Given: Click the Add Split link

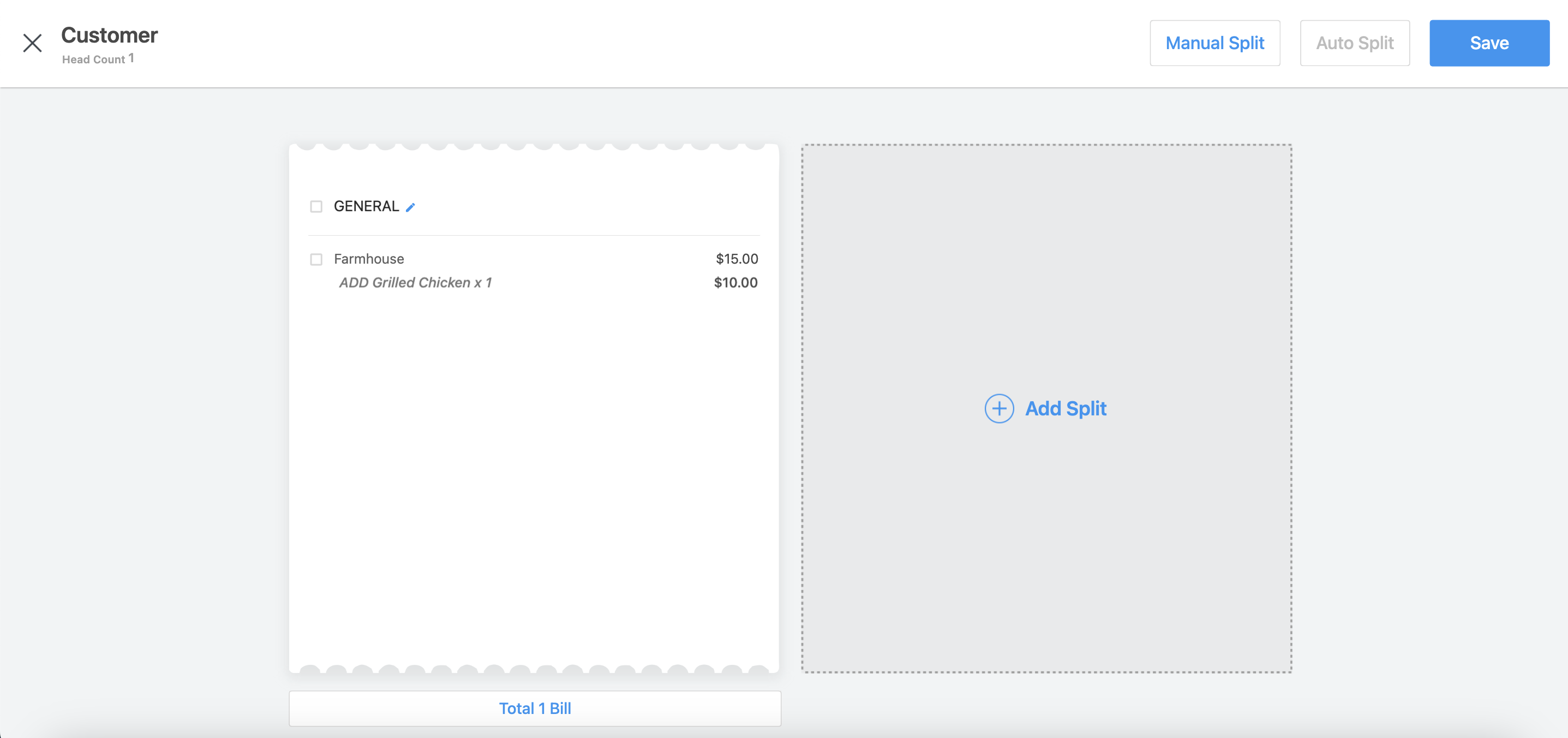Looking at the screenshot, I should coord(1066,409).
